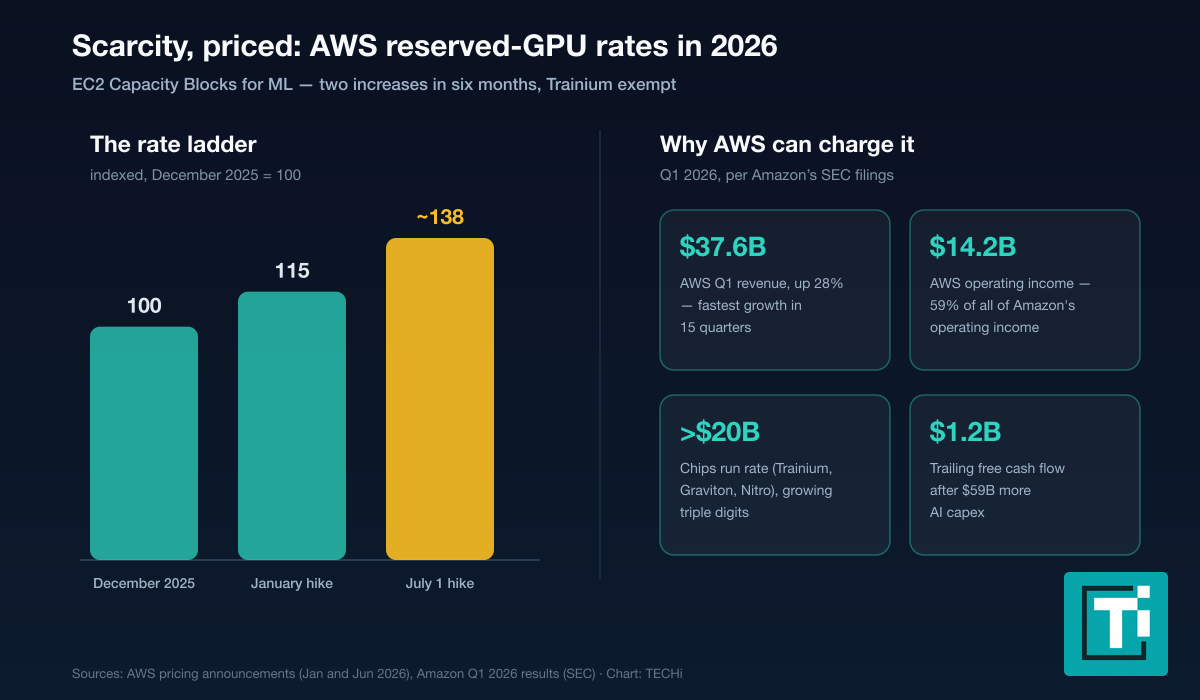The image size is (1200, 700).
Task: Click the 'Chips run rate (Trainium' description
Action: tap(755, 490)
